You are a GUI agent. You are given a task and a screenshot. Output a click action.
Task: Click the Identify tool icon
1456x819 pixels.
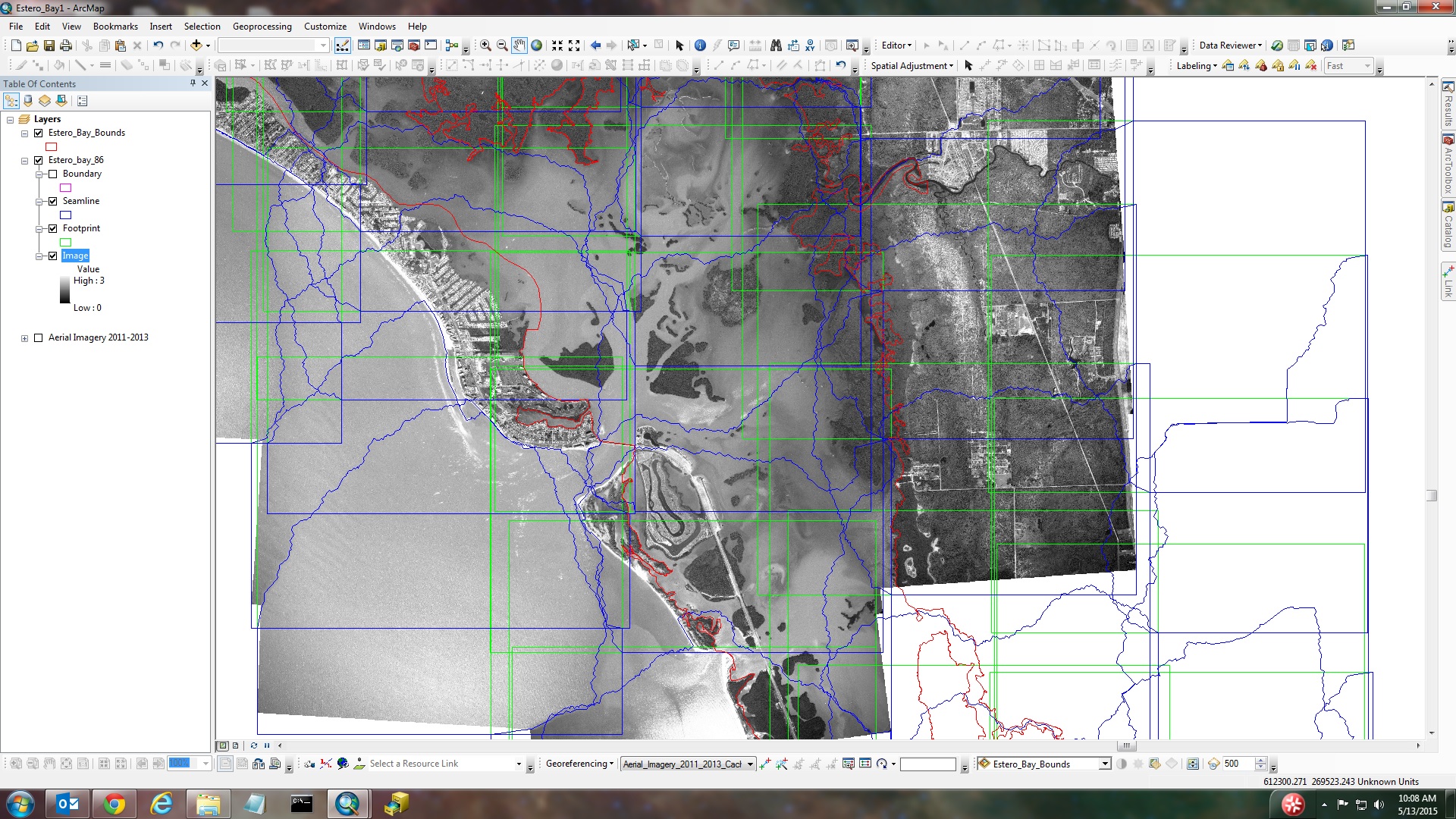pyautogui.click(x=700, y=45)
